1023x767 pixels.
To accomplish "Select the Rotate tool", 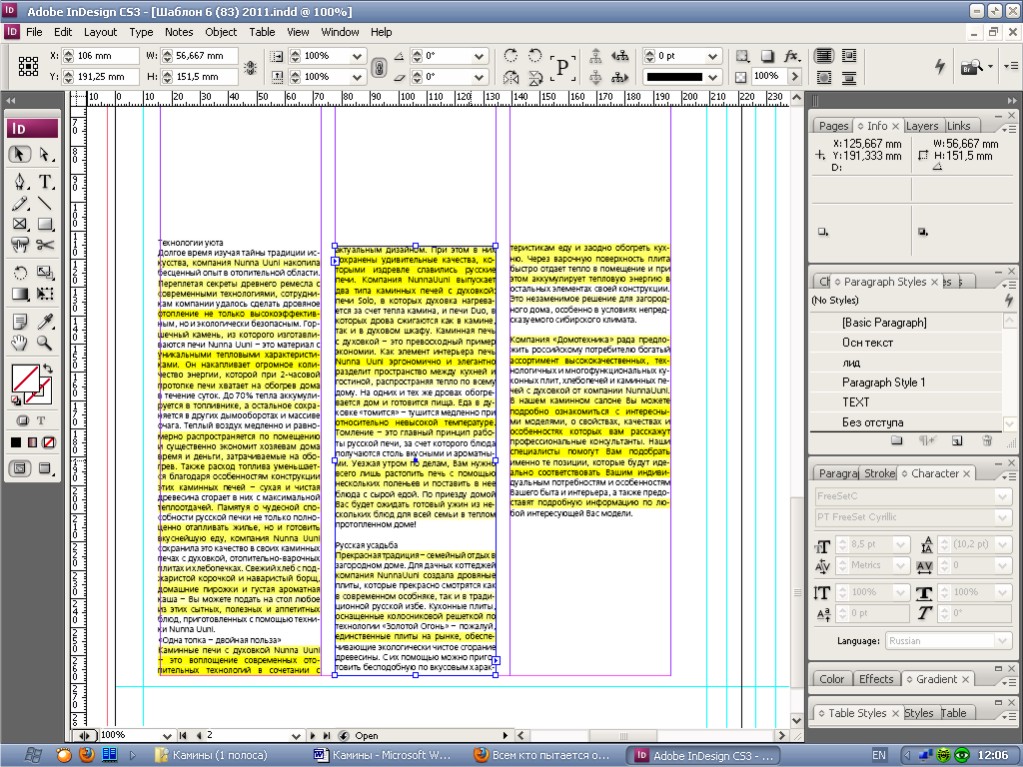I will (x=20, y=273).
